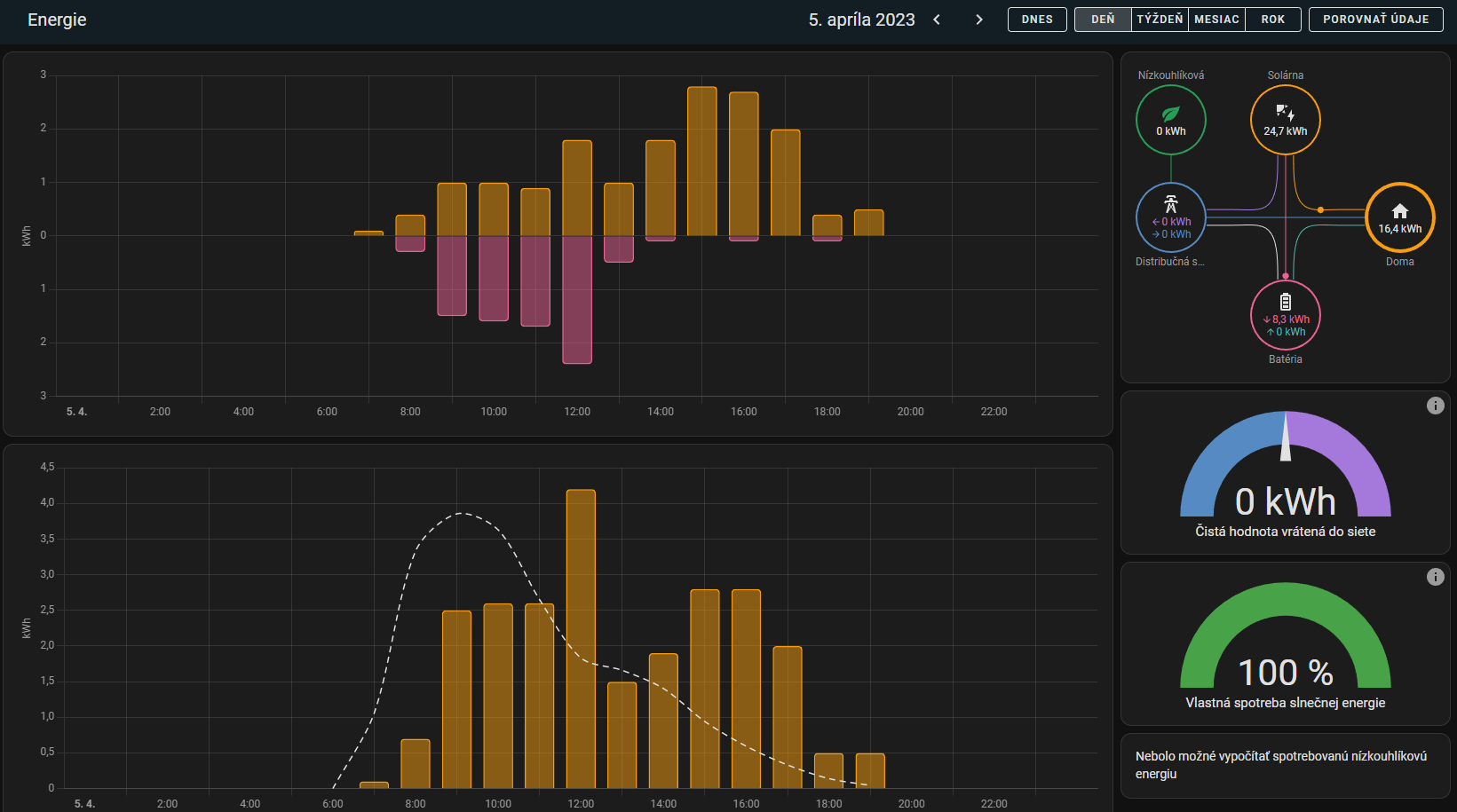Click the 12:00 bar in solar production chart
Image resolution: width=1457 pixels, height=812 pixels.
pyautogui.click(x=581, y=639)
